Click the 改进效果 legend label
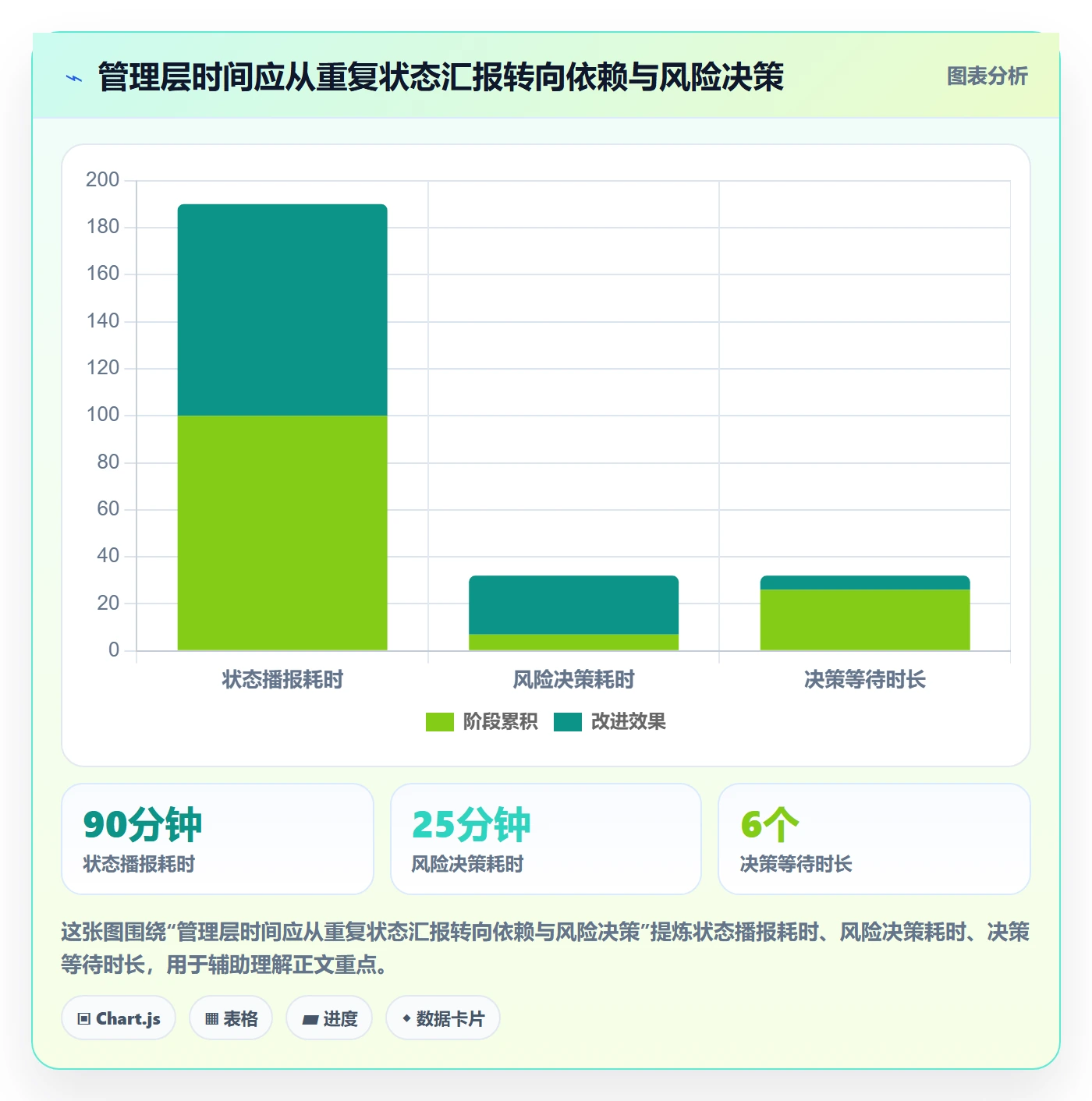 (x=629, y=722)
